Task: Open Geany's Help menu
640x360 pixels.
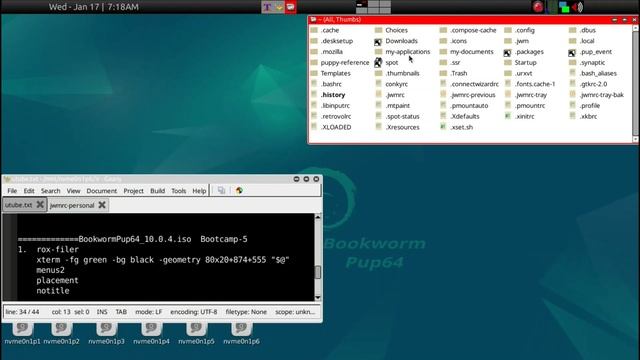Action: (x=199, y=191)
